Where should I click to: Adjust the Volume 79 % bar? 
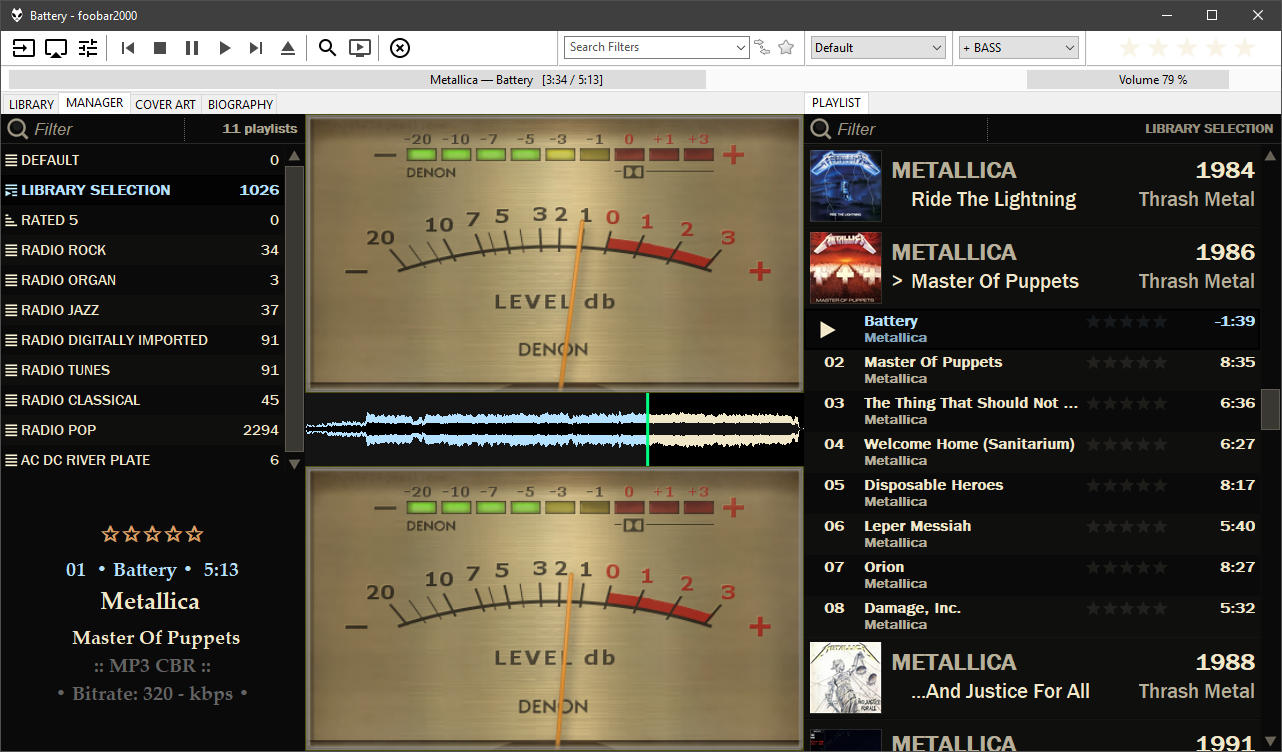1152,80
